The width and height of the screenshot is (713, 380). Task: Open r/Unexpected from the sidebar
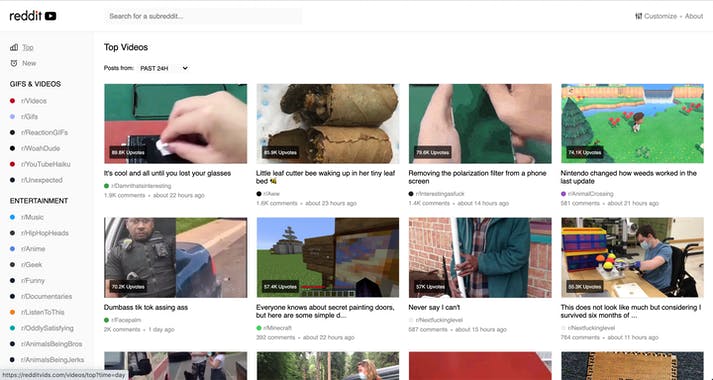(42, 180)
